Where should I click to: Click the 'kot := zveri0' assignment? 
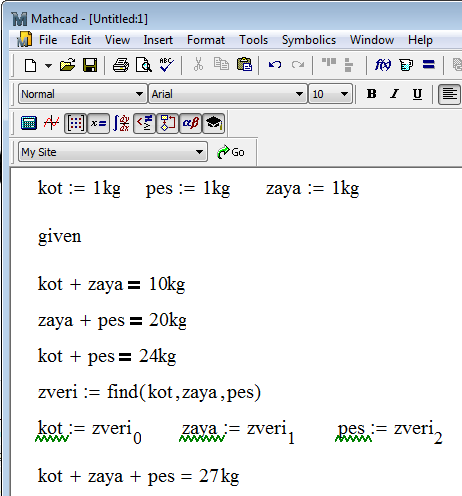[x=89, y=431]
